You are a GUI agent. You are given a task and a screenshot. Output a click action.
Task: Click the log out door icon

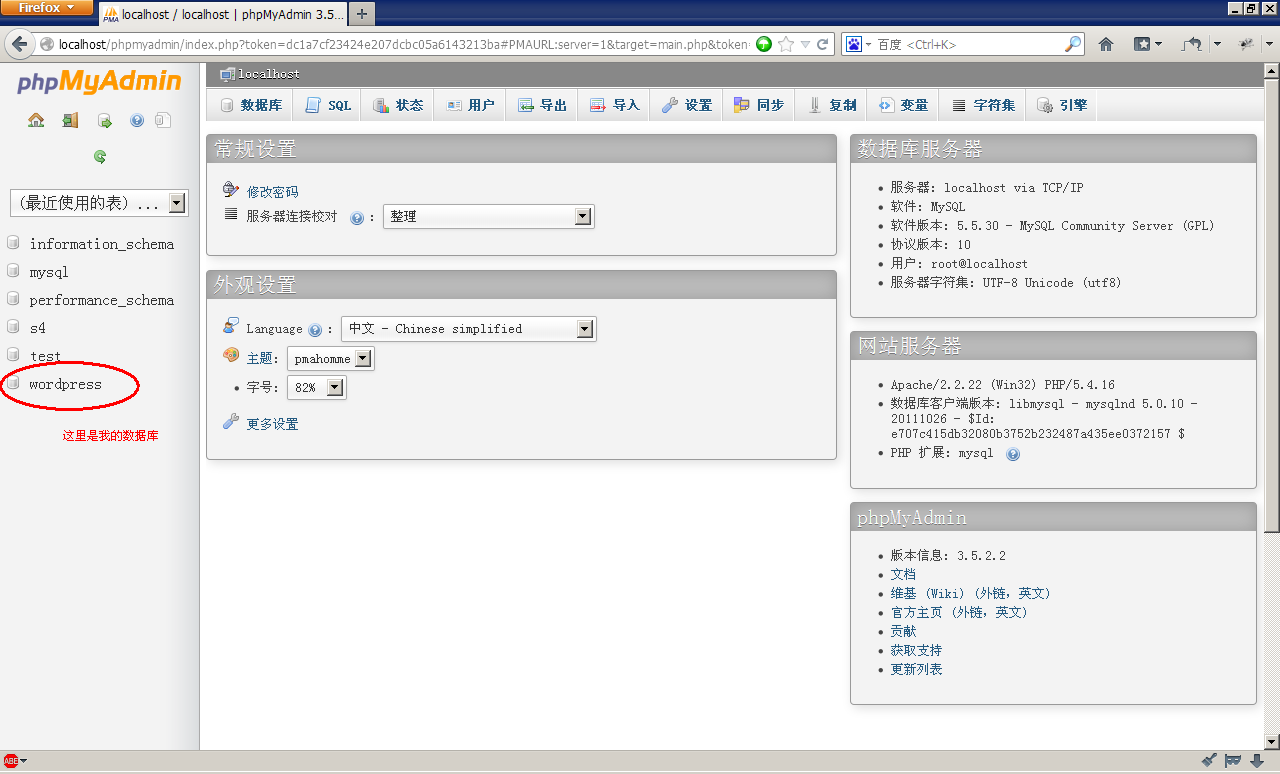(x=70, y=120)
